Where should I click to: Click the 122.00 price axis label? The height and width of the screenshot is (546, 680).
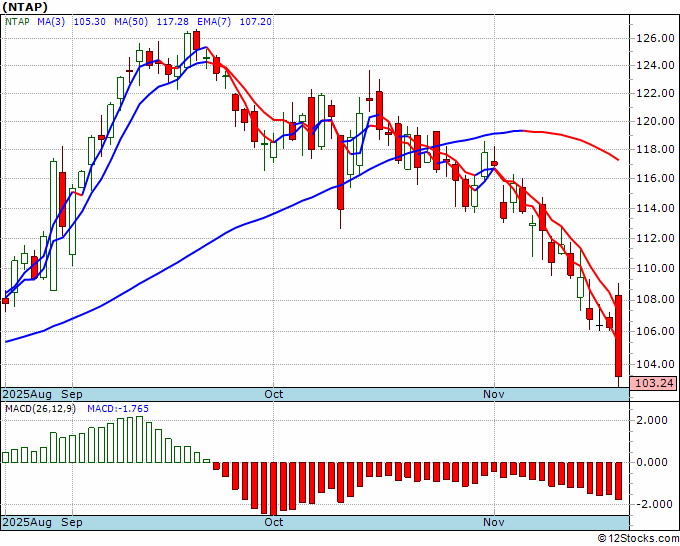click(655, 93)
